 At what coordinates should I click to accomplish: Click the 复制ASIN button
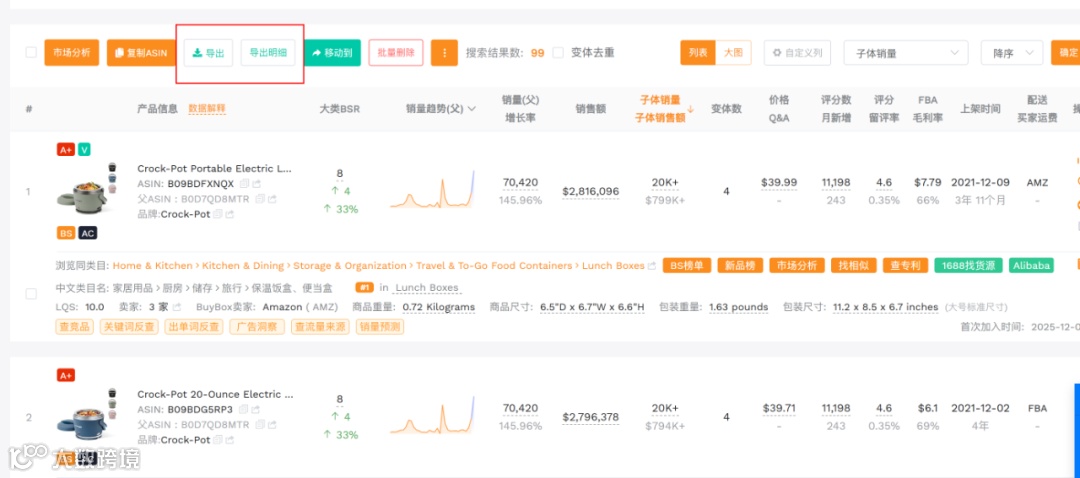click(141, 52)
